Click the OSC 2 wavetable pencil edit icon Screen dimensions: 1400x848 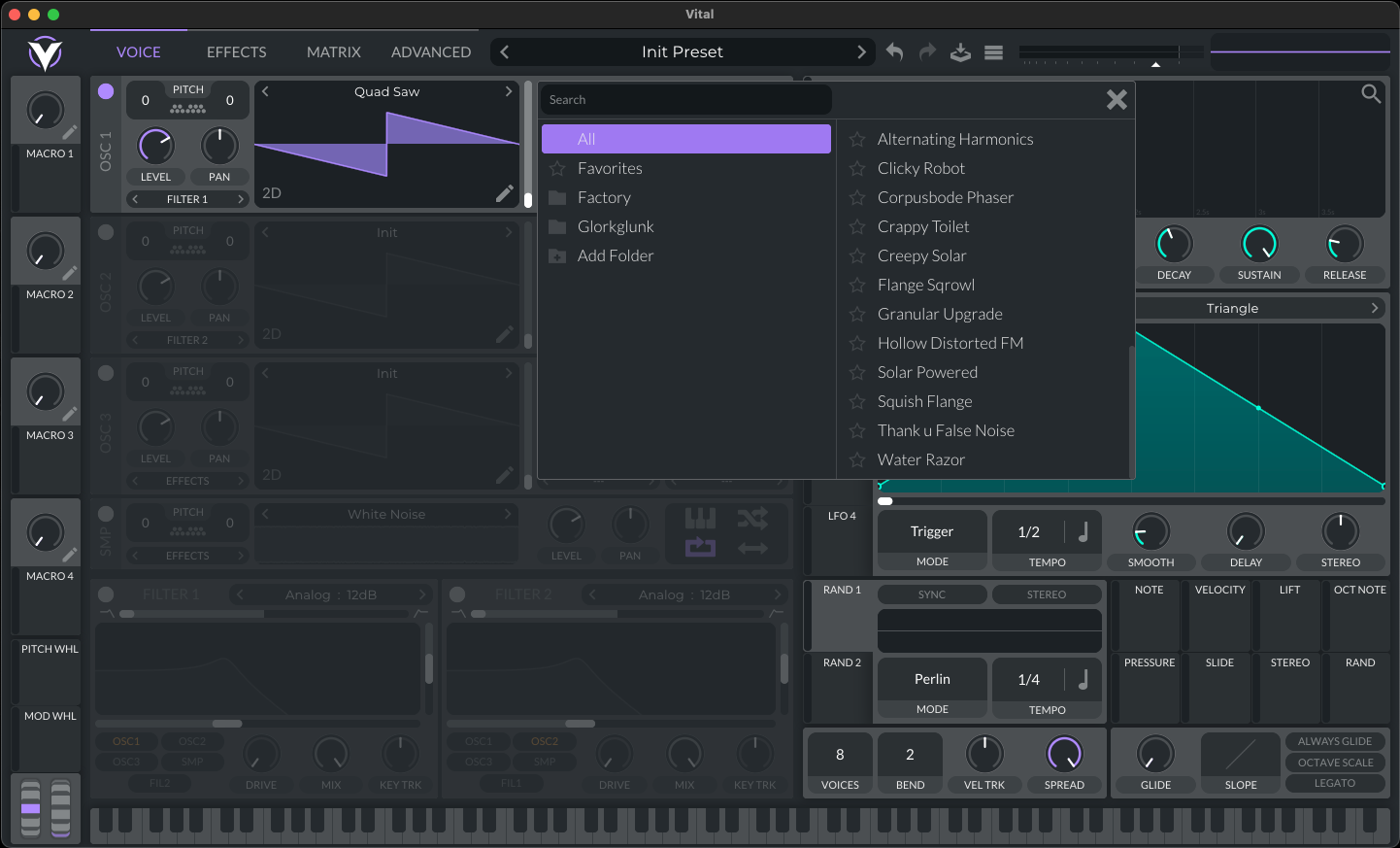point(505,334)
